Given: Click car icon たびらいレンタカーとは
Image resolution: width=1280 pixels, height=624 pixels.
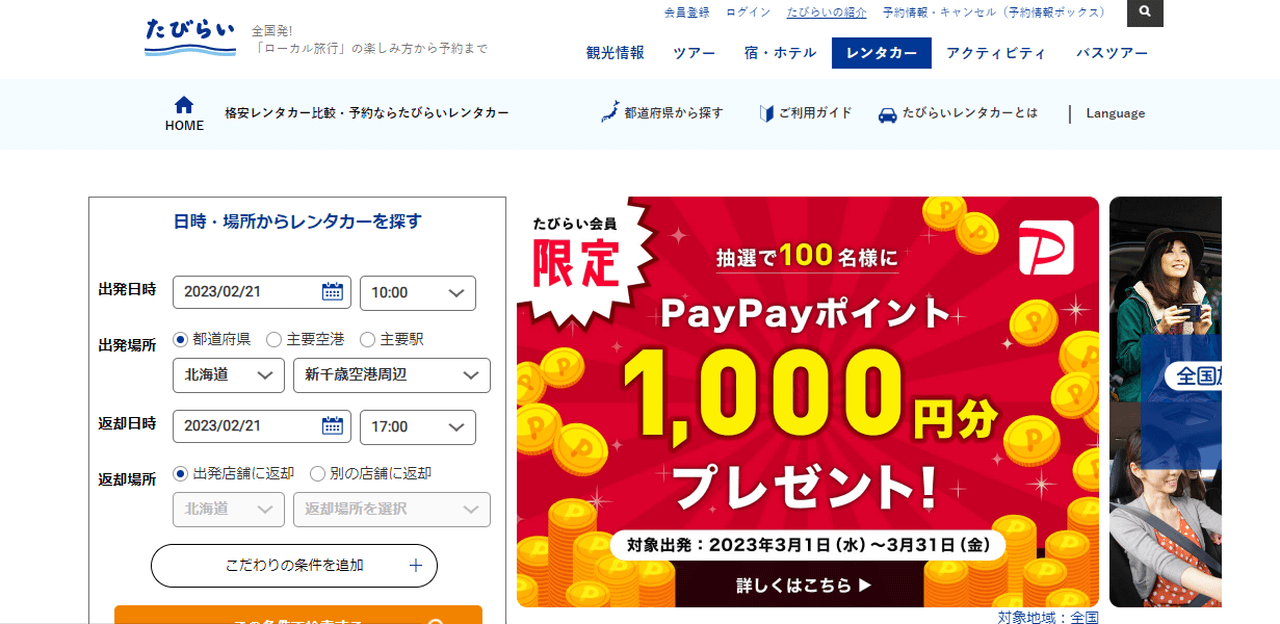Looking at the screenshot, I should point(887,114).
